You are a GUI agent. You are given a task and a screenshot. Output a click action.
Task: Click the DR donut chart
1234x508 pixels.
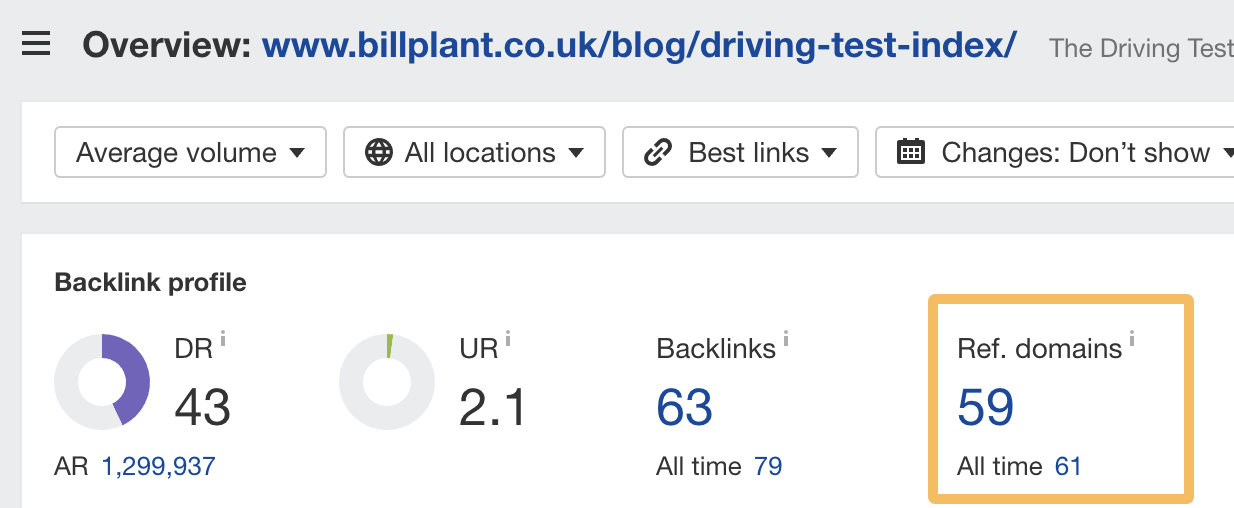click(102, 382)
